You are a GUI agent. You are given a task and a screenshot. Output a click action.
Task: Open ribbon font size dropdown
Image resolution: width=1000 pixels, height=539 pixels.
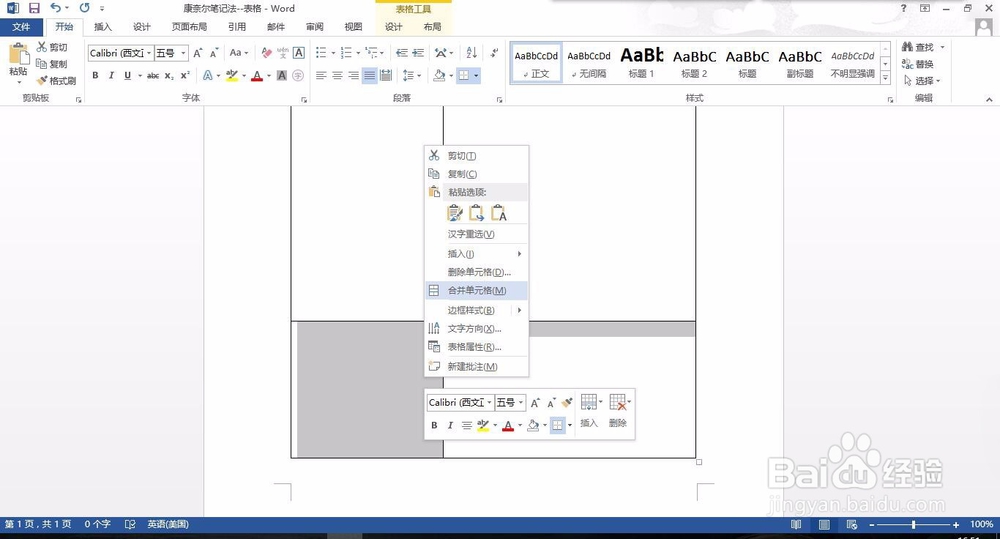tap(184, 53)
